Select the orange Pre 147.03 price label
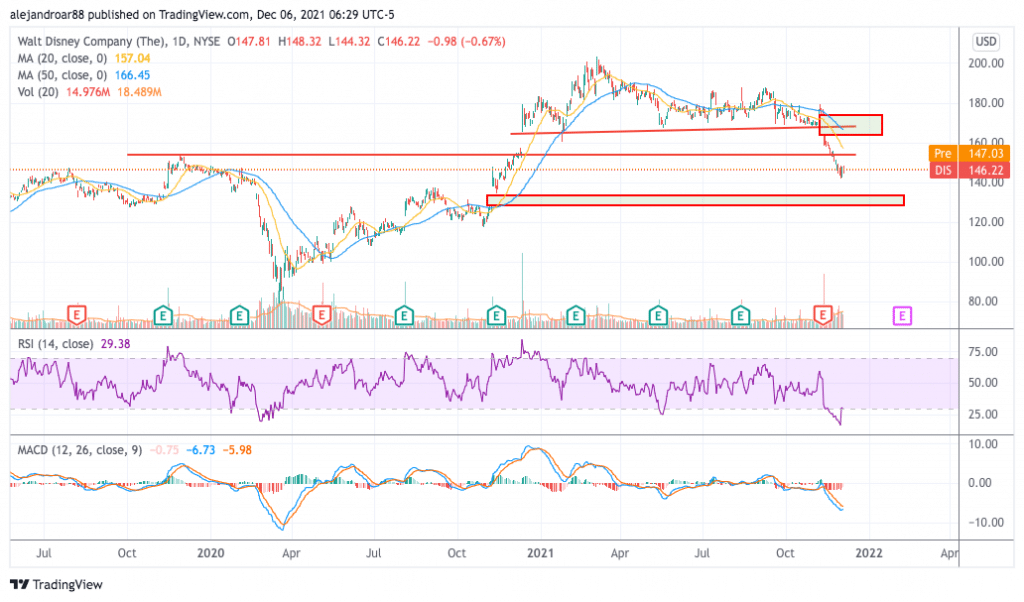 969,153
